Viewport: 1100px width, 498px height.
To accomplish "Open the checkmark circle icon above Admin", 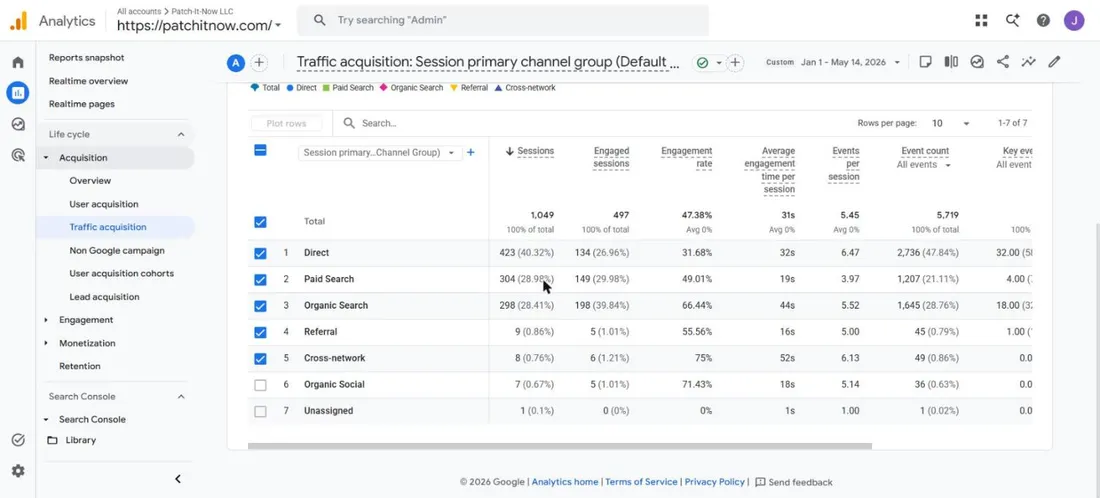I will (x=18, y=440).
